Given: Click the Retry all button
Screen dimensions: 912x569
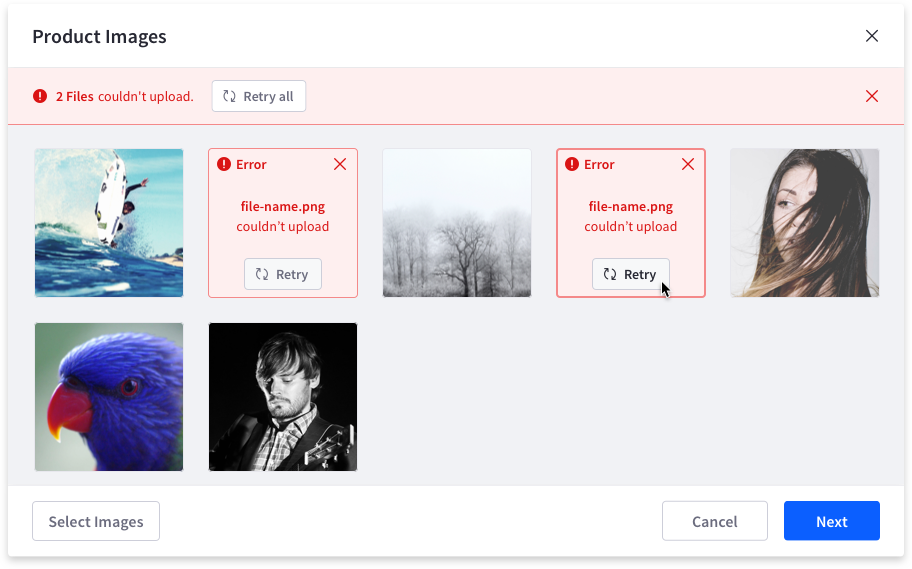Looking at the screenshot, I should coord(259,96).
